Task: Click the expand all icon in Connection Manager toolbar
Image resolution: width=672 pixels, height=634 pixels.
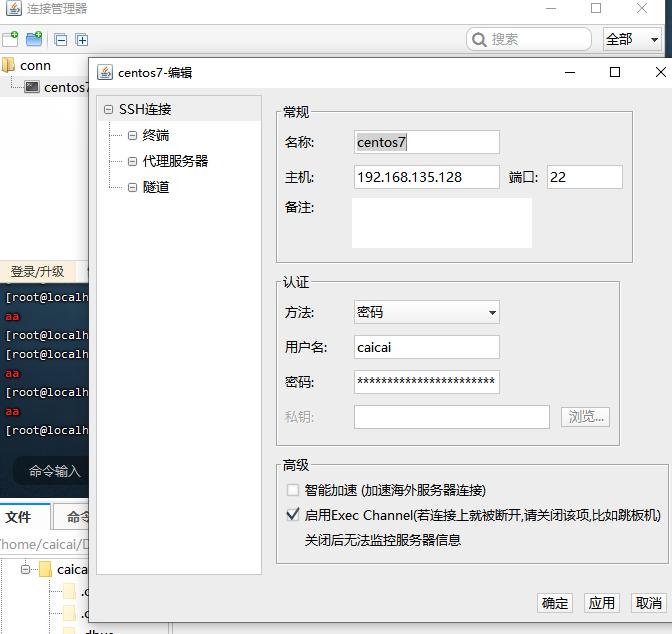Action: 81,40
